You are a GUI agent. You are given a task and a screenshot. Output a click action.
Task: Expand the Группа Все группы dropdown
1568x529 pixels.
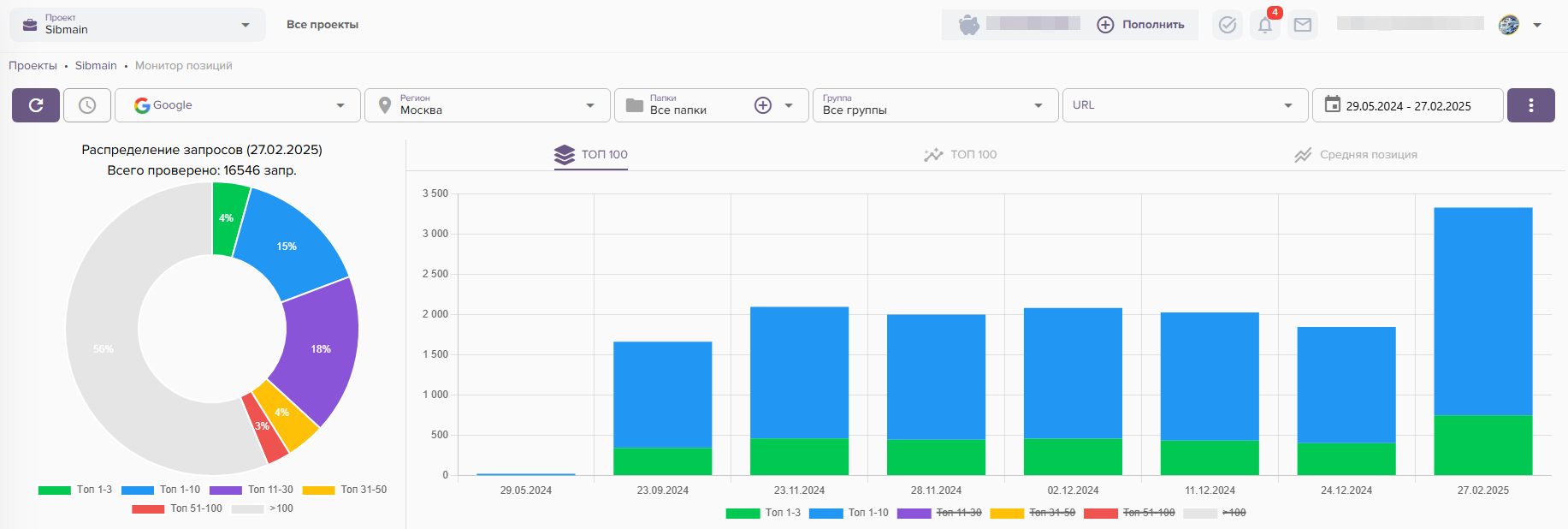935,105
